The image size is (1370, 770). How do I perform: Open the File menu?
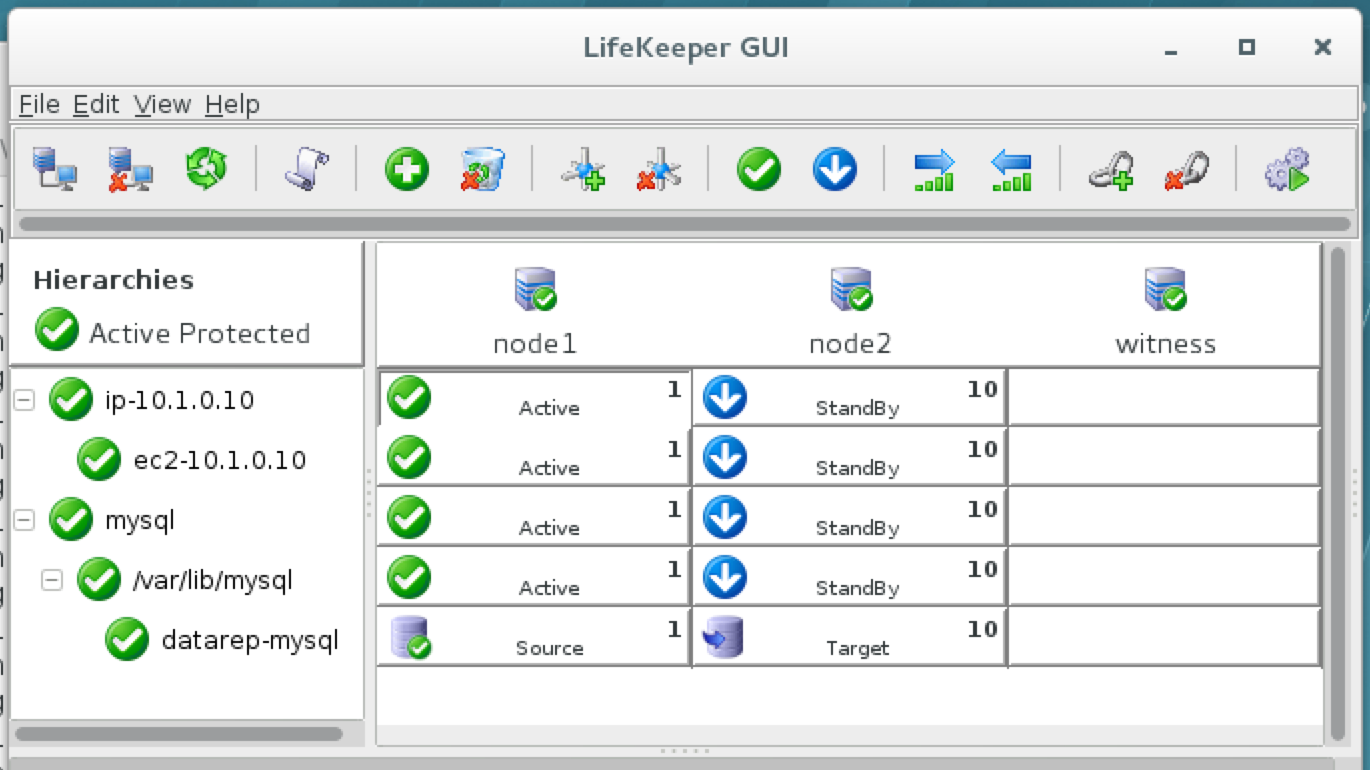(x=39, y=104)
